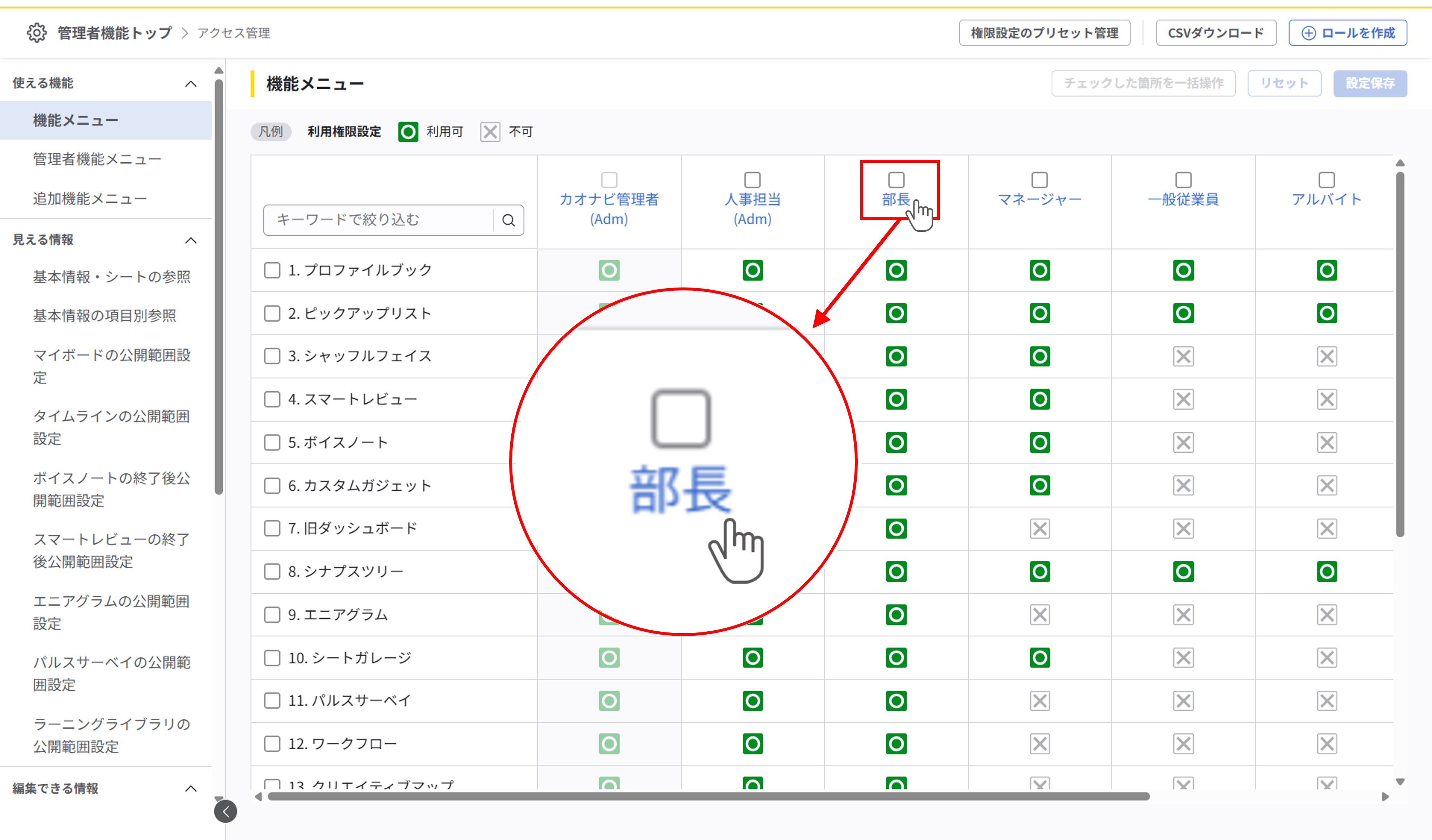1432x840 pixels.
Task: Click チェックした箇所を一括操作 button
Action: pos(1143,84)
